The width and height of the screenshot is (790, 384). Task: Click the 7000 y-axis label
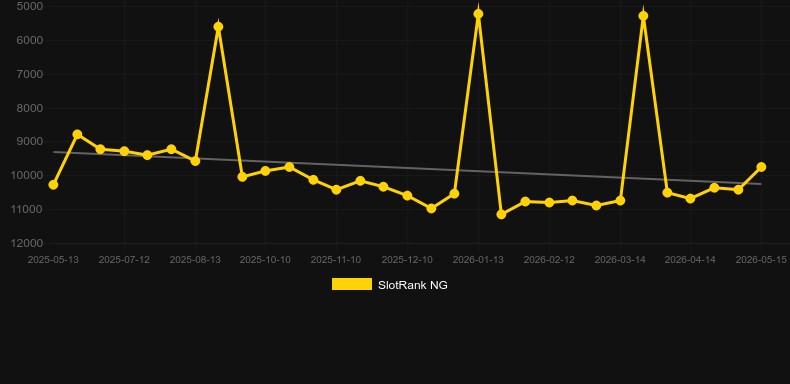(x=30, y=74)
